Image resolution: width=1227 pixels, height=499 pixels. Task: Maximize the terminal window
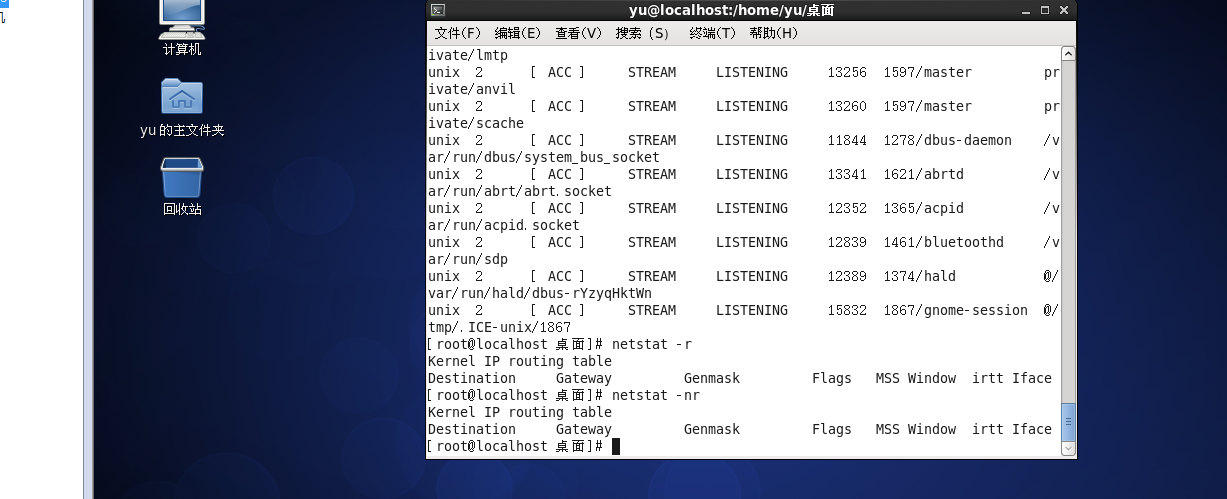(1045, 10)
